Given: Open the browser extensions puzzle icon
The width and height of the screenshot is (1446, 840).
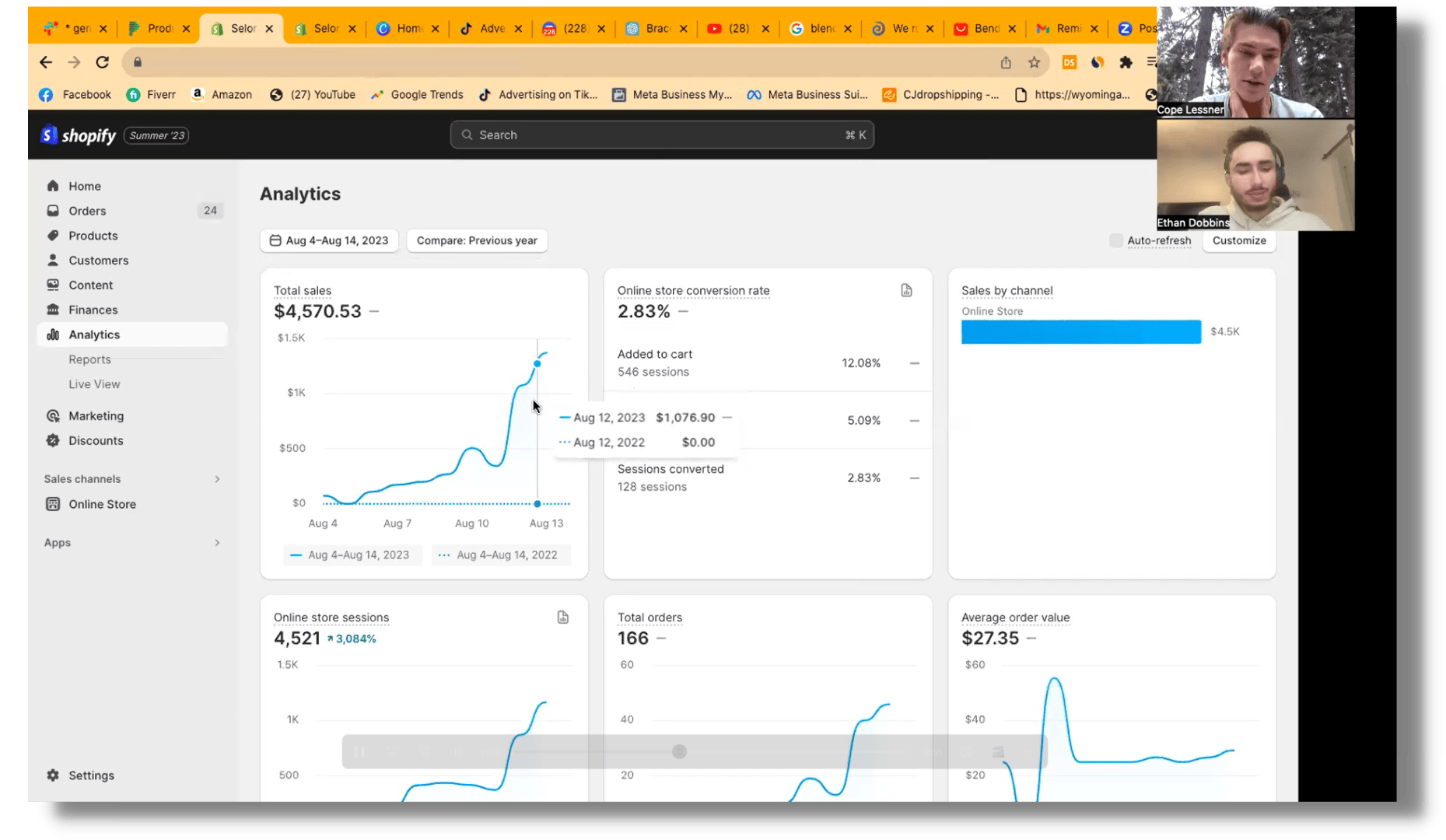Looking at the screenshot, I should (1126, 62).
